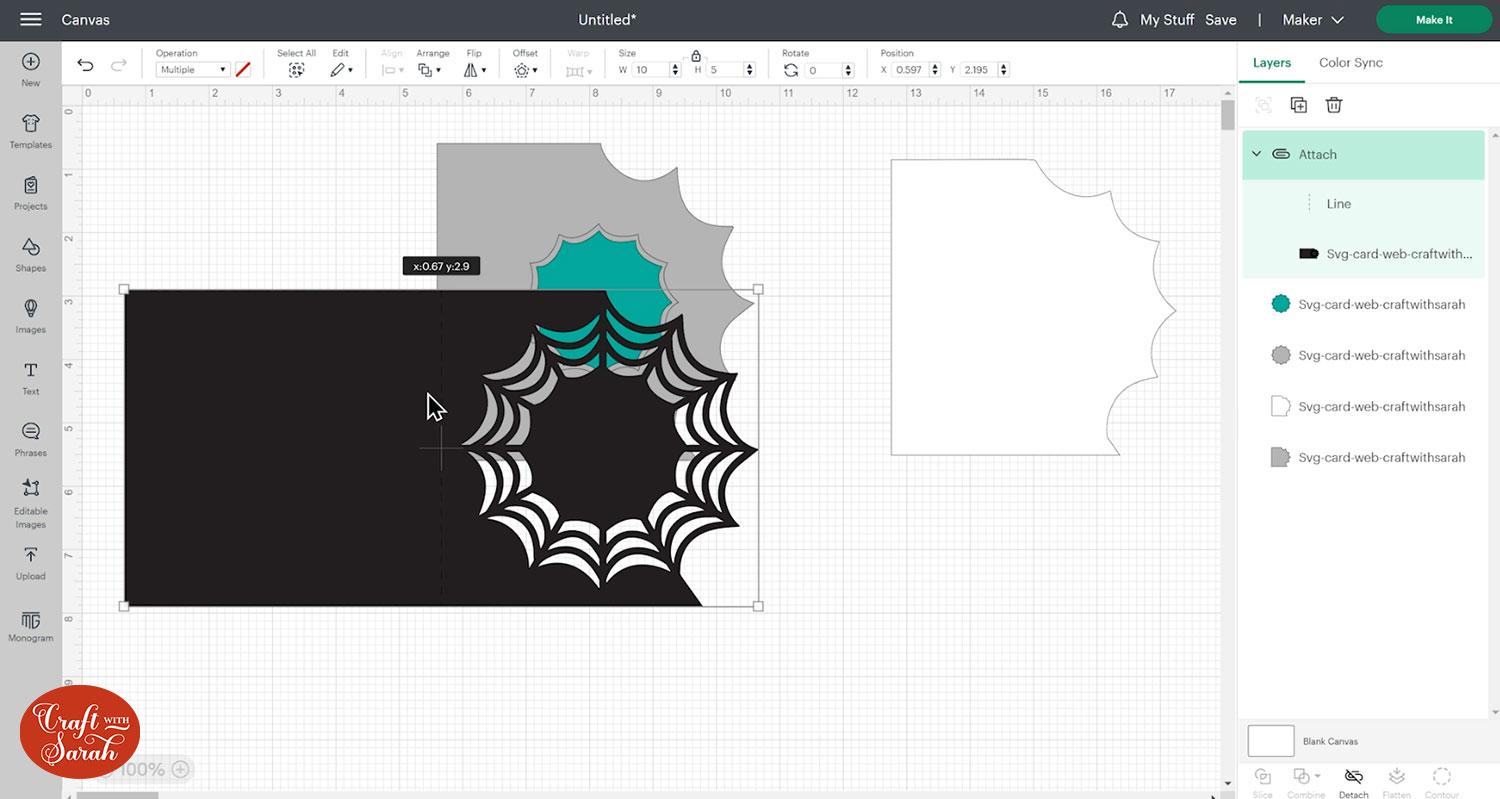Collapse the Attach layer group
1500x799 pixels.
(x=1257, y=154)
